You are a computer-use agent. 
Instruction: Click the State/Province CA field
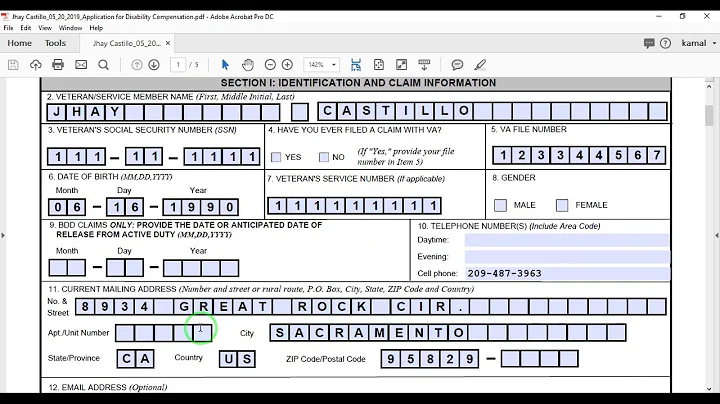point(135,359)
